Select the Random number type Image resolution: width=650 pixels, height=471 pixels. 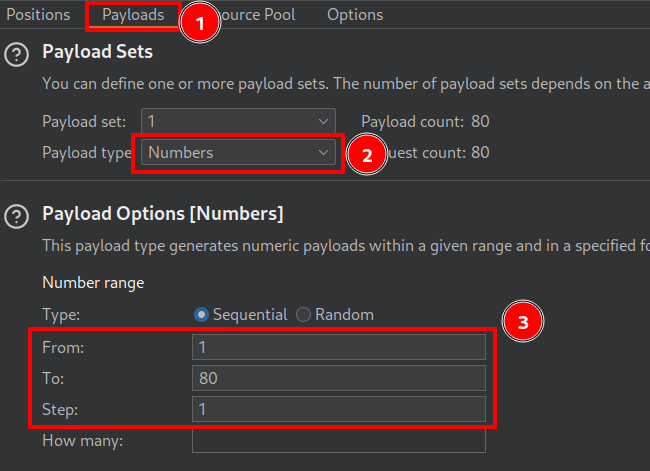pos(304,314)
